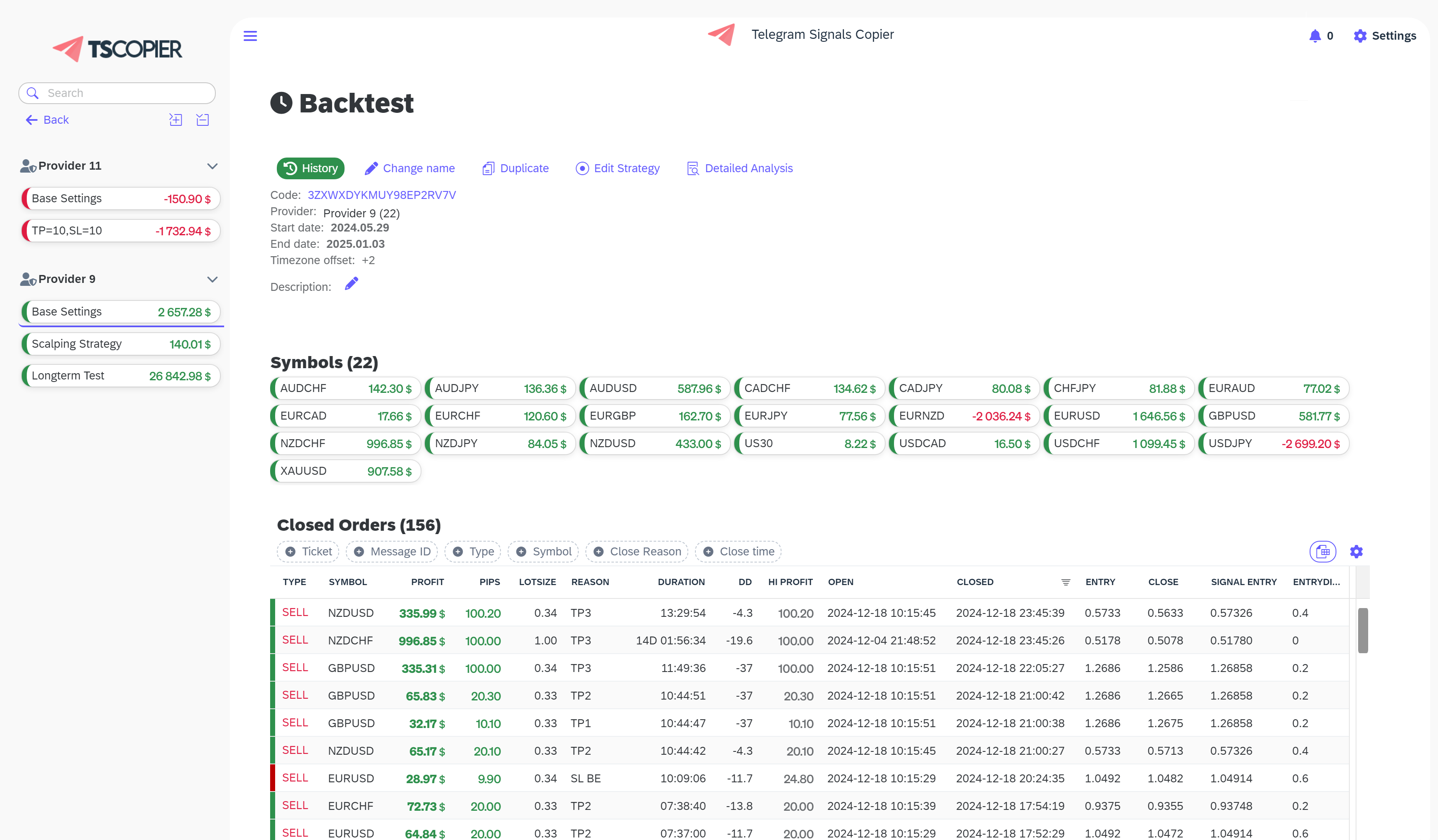Open the table settings gear beside export icon

pos(1357,552)
